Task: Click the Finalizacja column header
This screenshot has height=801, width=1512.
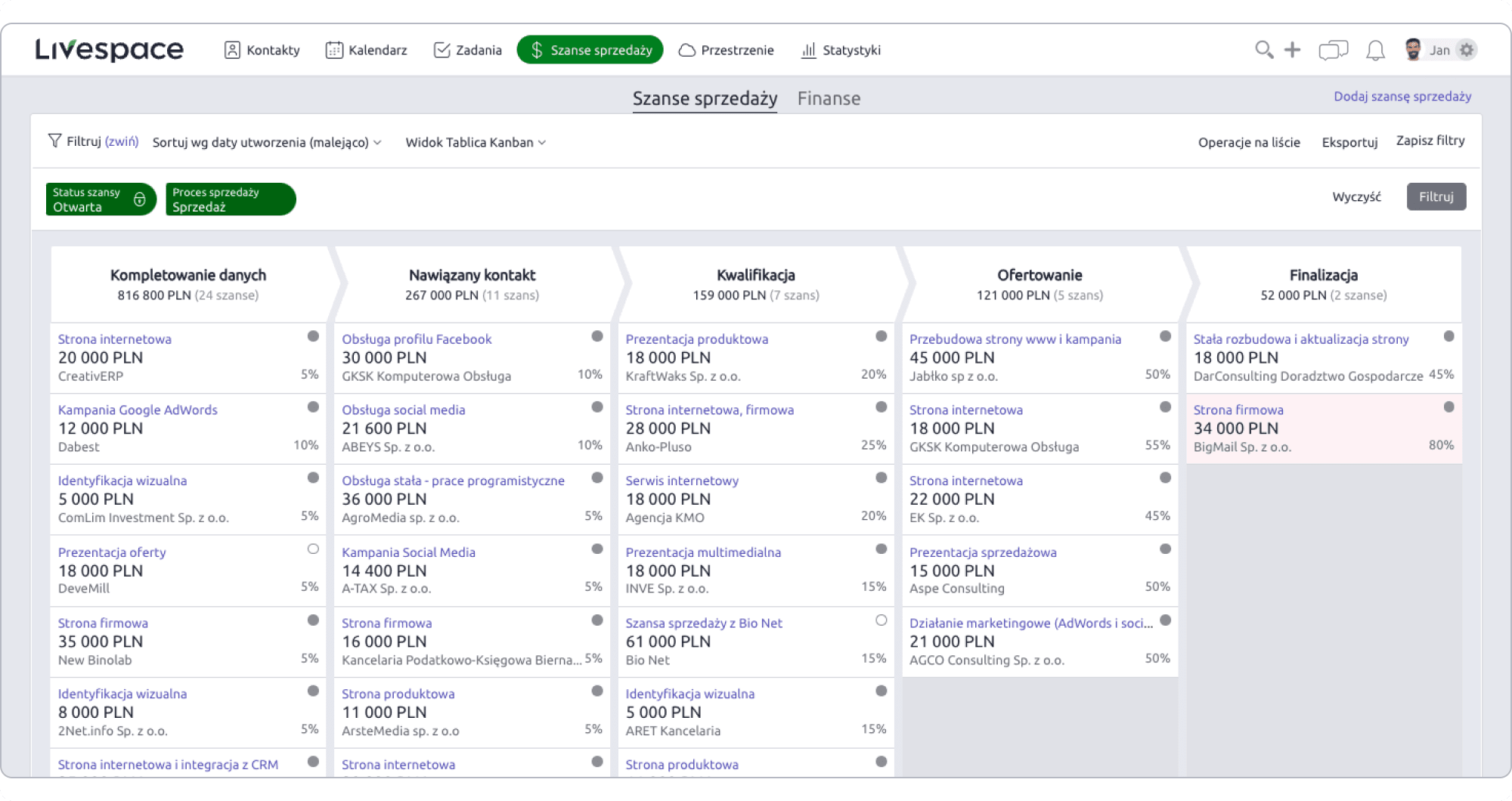Action: pos(1324,283)
